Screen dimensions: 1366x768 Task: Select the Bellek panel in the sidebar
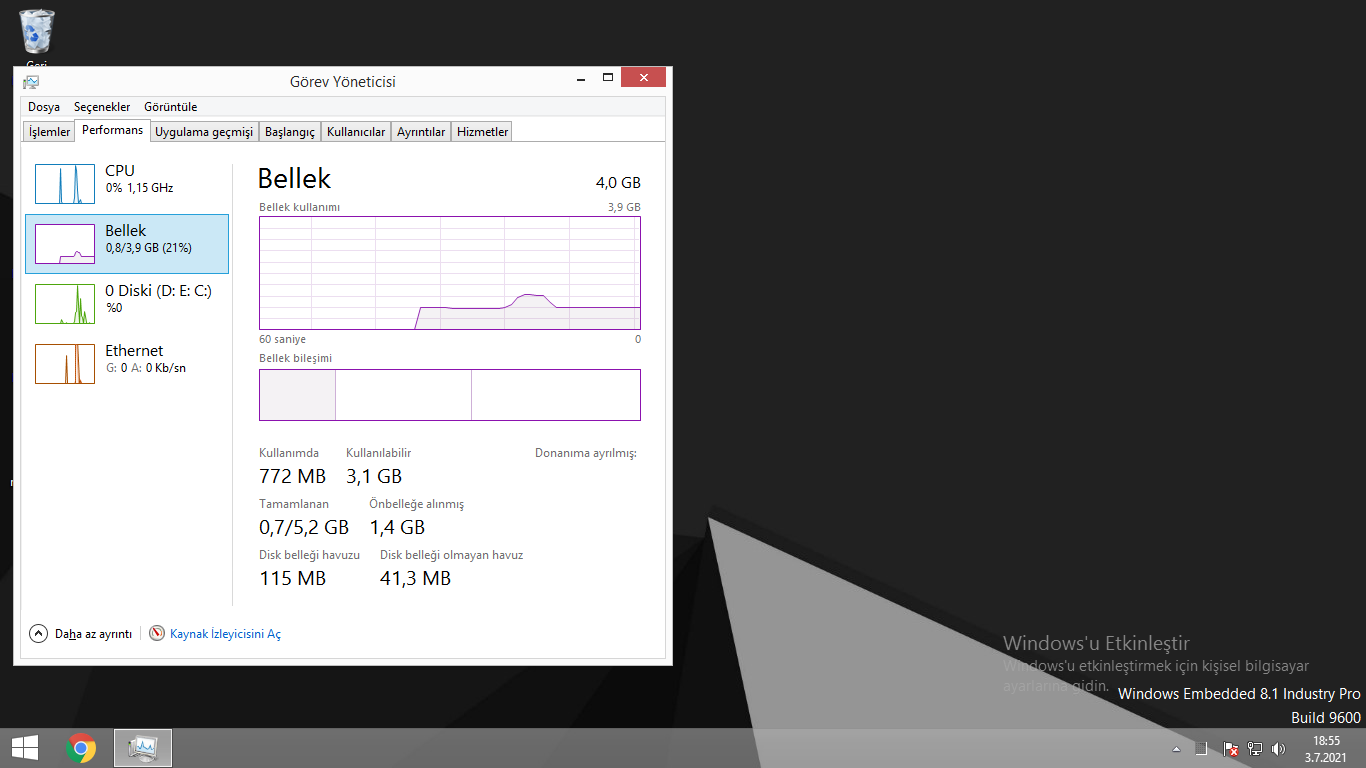click(125, 243)
